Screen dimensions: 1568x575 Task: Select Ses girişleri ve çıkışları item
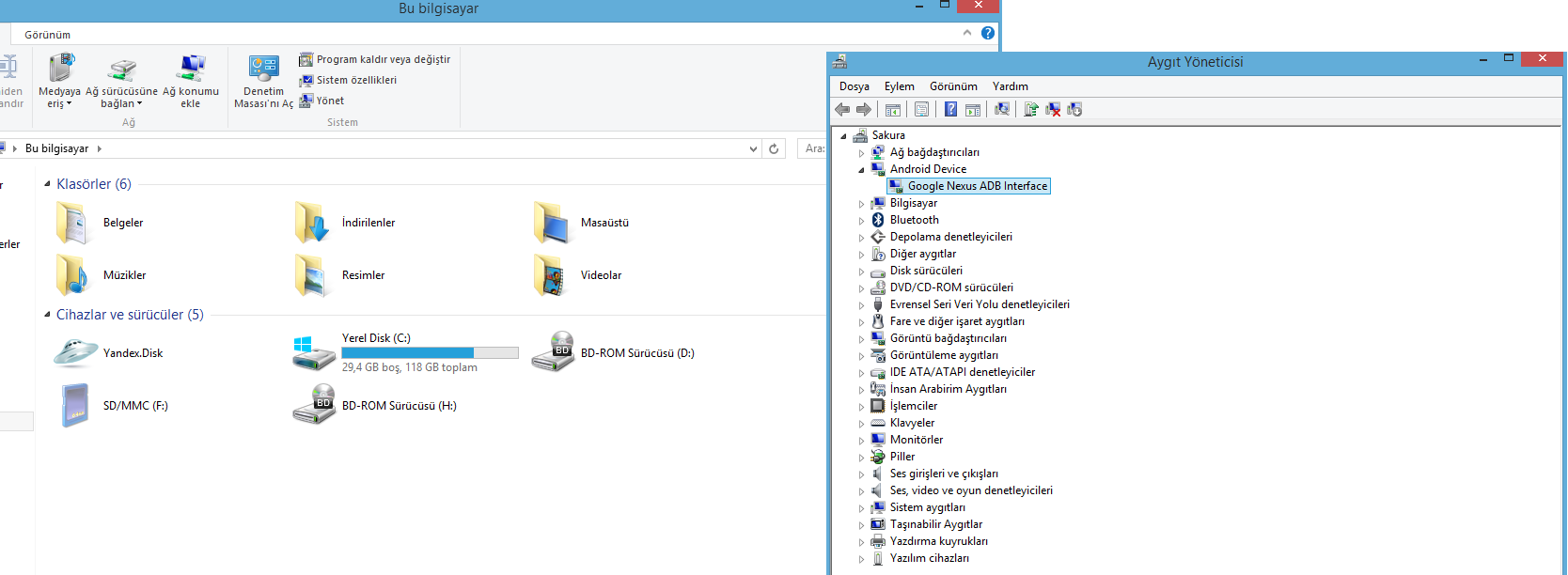944,474
